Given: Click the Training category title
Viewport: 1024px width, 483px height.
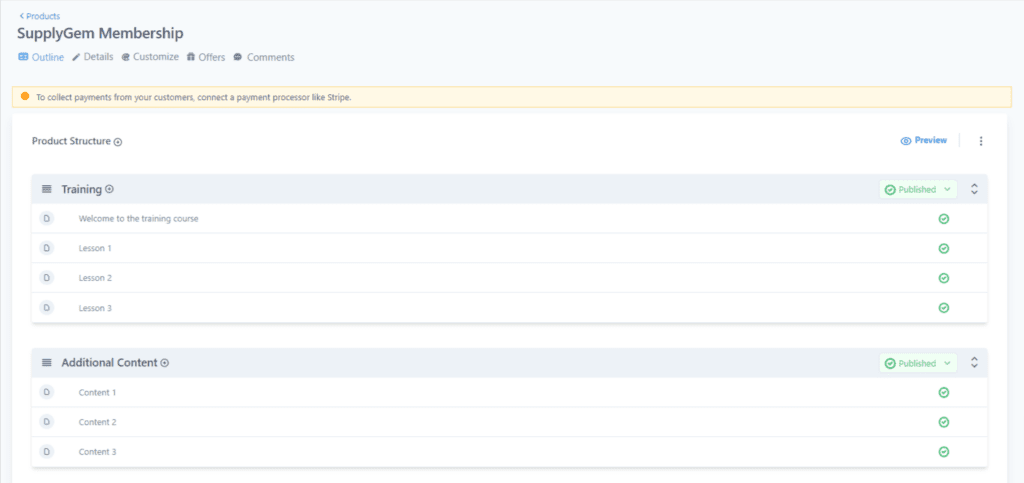Looking at the screenshot, I should point(82,189).
